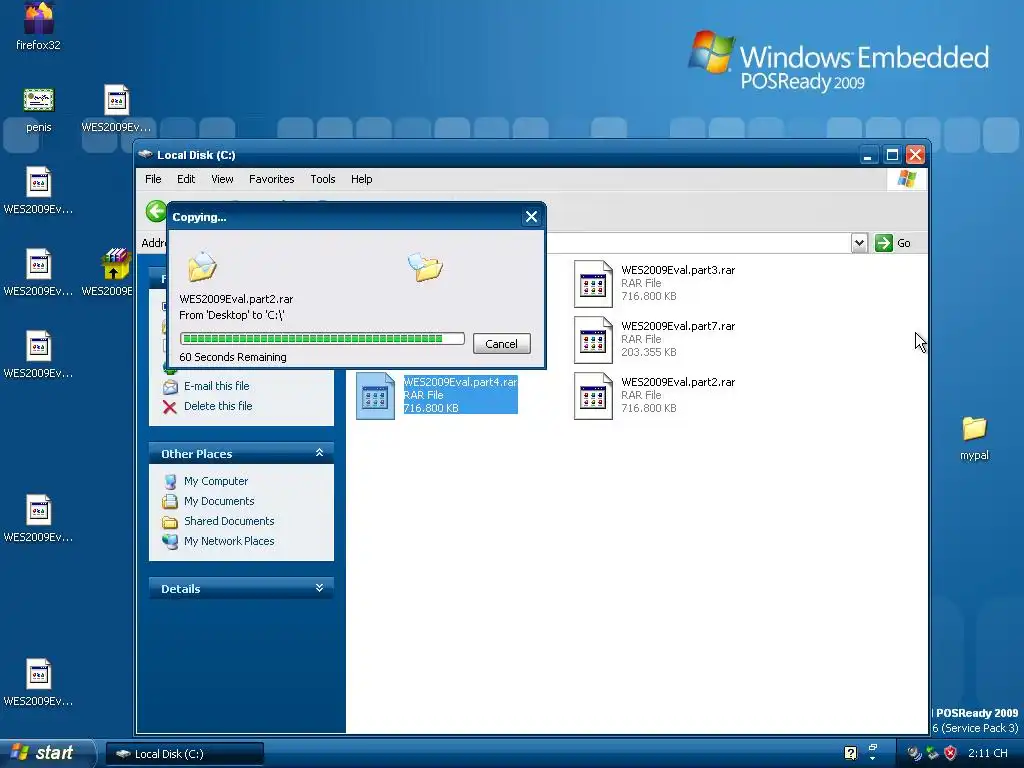Screen dimensions: 1024x768
Task: Open My Computer link
Action: [216, 481]
